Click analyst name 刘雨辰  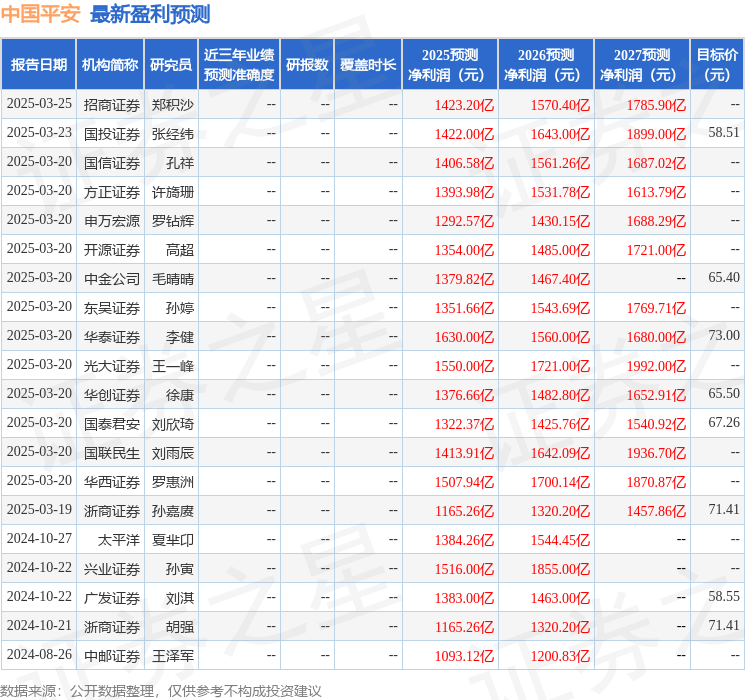click(x=173, y=453)
